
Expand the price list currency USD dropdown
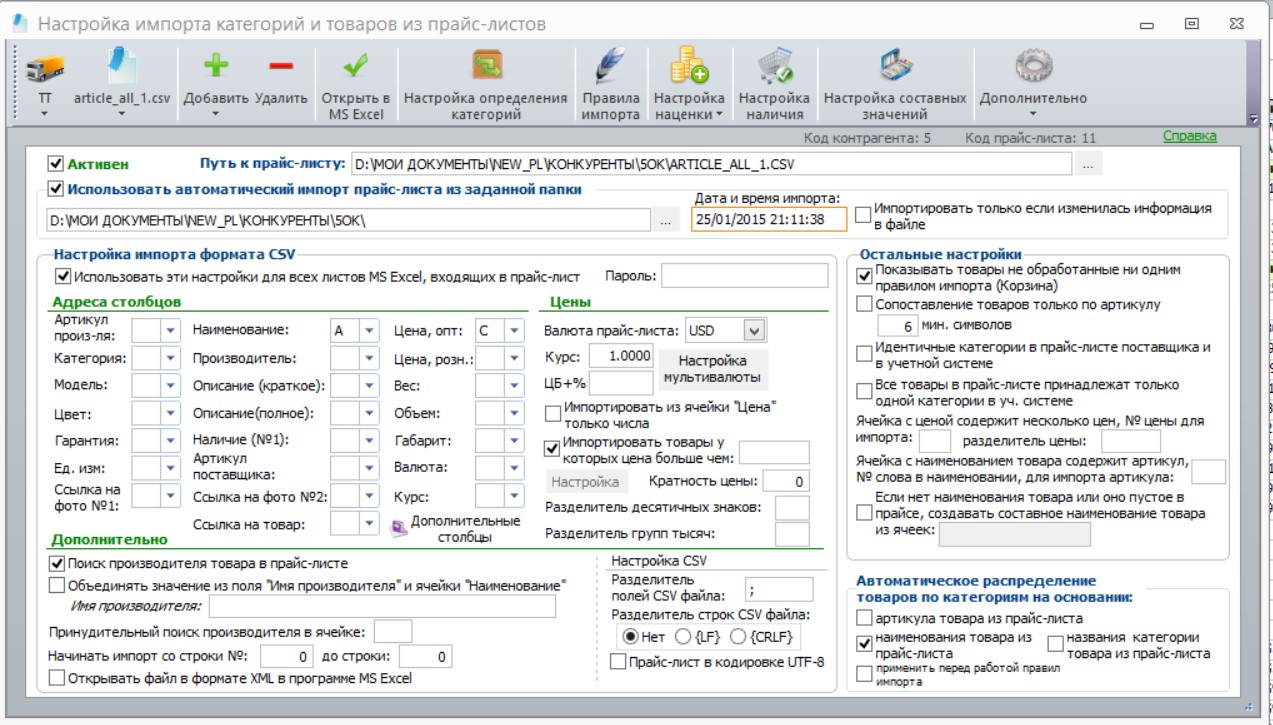coord(755,330)
